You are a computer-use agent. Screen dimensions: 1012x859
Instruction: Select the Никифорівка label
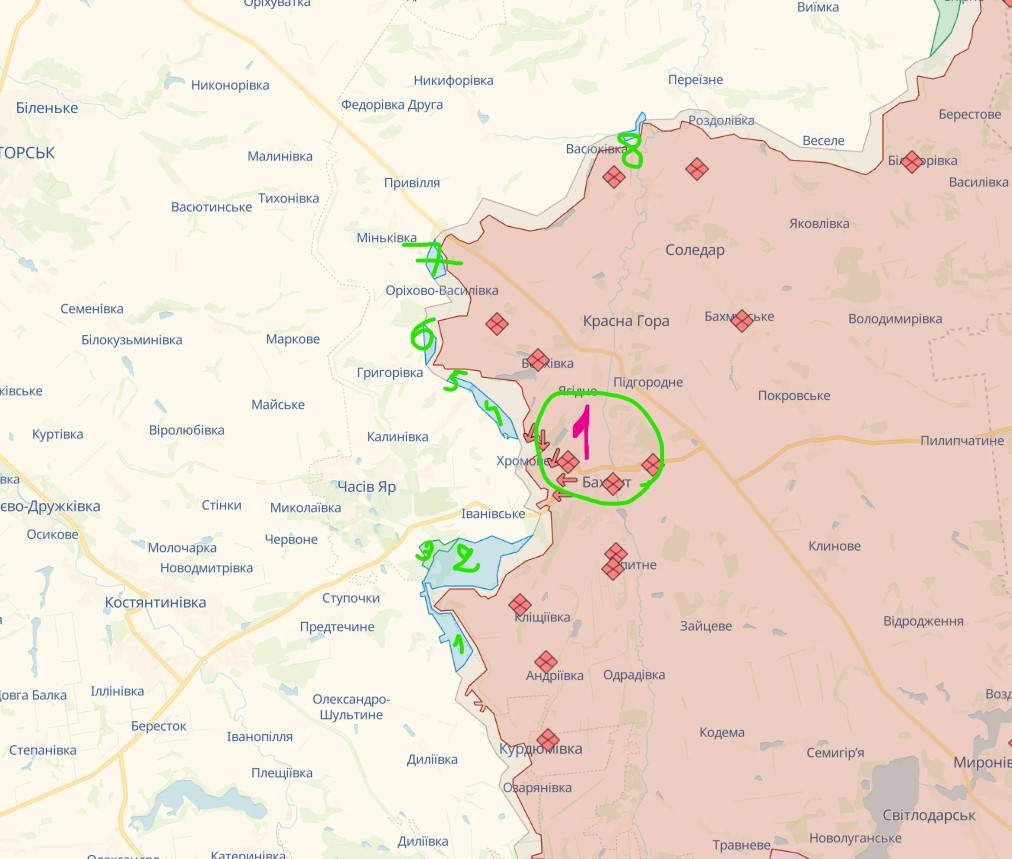(453, 81)
